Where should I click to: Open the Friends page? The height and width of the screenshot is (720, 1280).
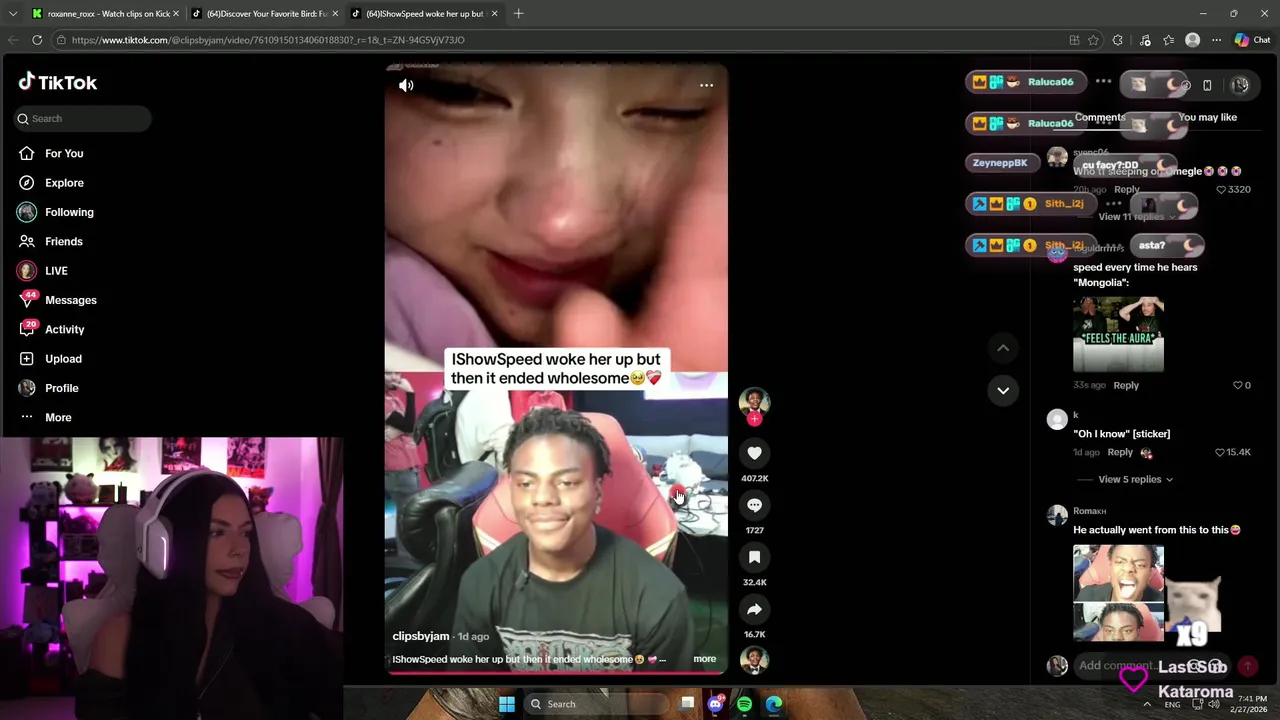(x=64, y=241)
